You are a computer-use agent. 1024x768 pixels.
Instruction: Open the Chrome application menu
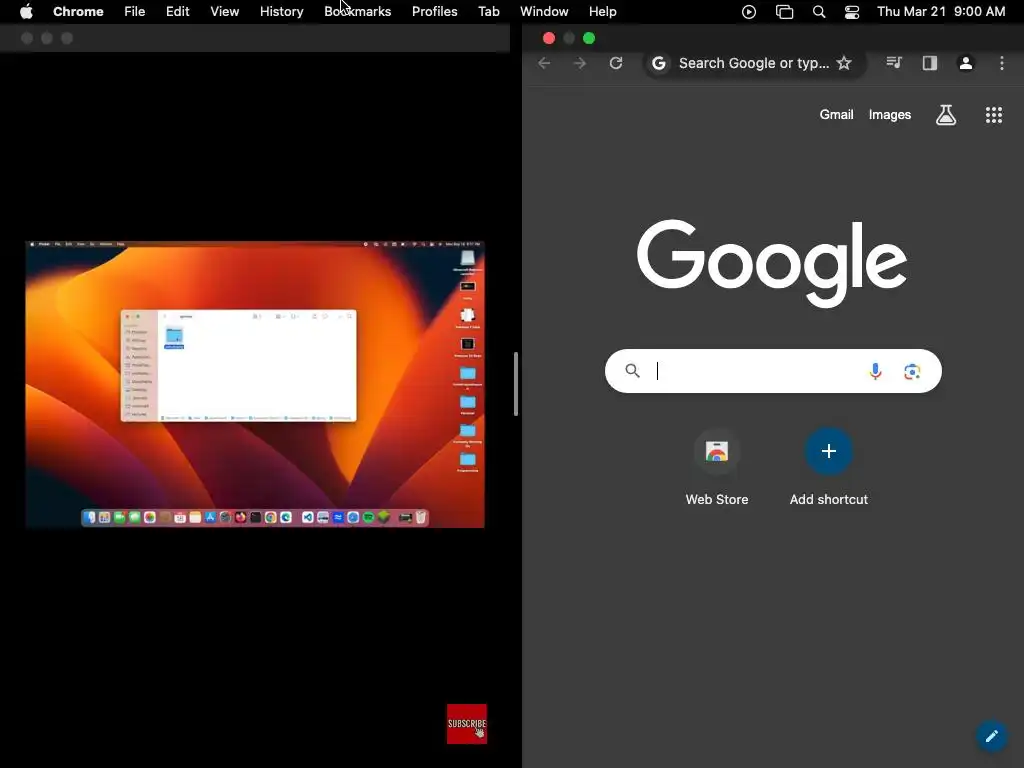pos(78,11)
